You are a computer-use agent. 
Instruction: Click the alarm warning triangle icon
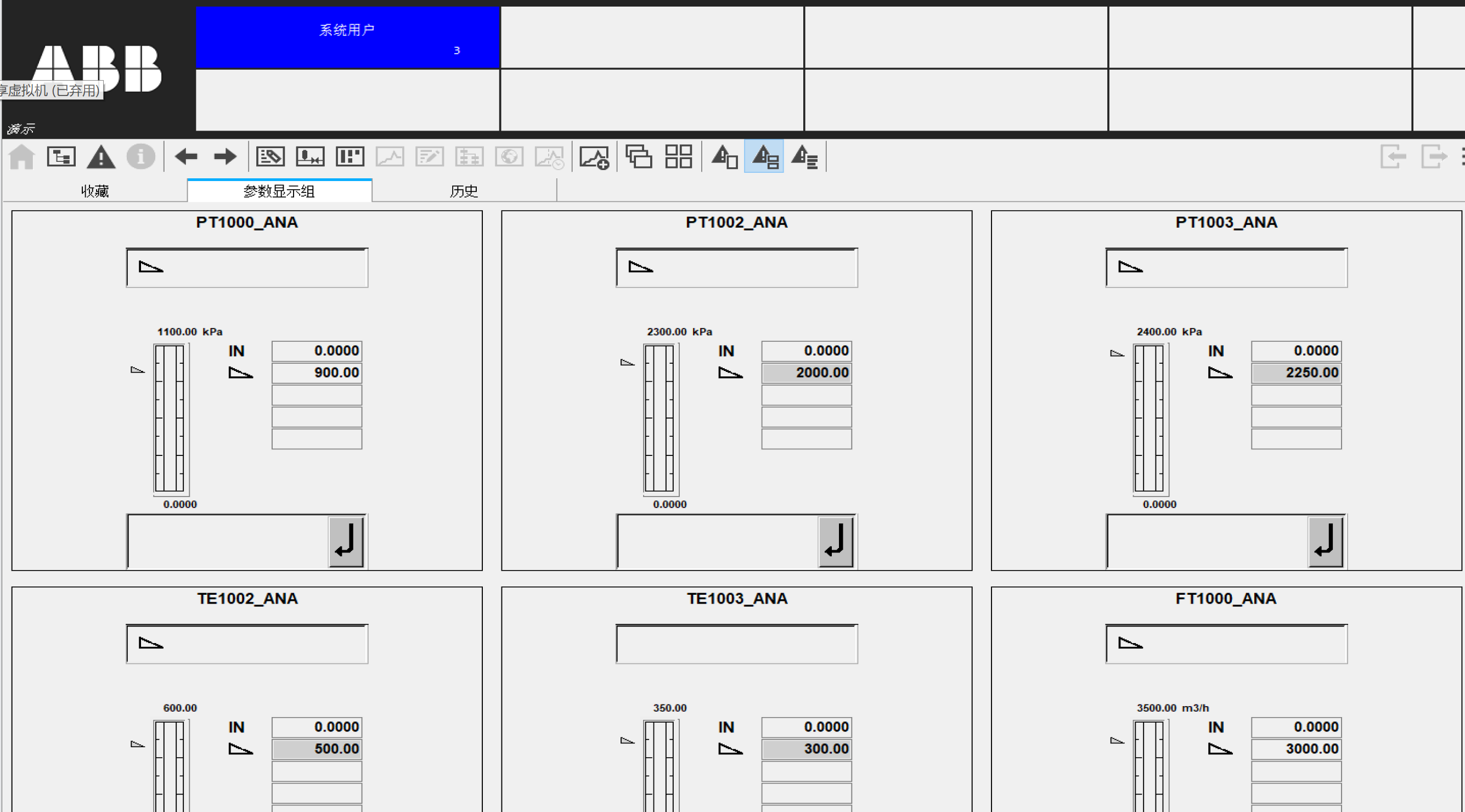pyautogui.click(x=100, y=157)
